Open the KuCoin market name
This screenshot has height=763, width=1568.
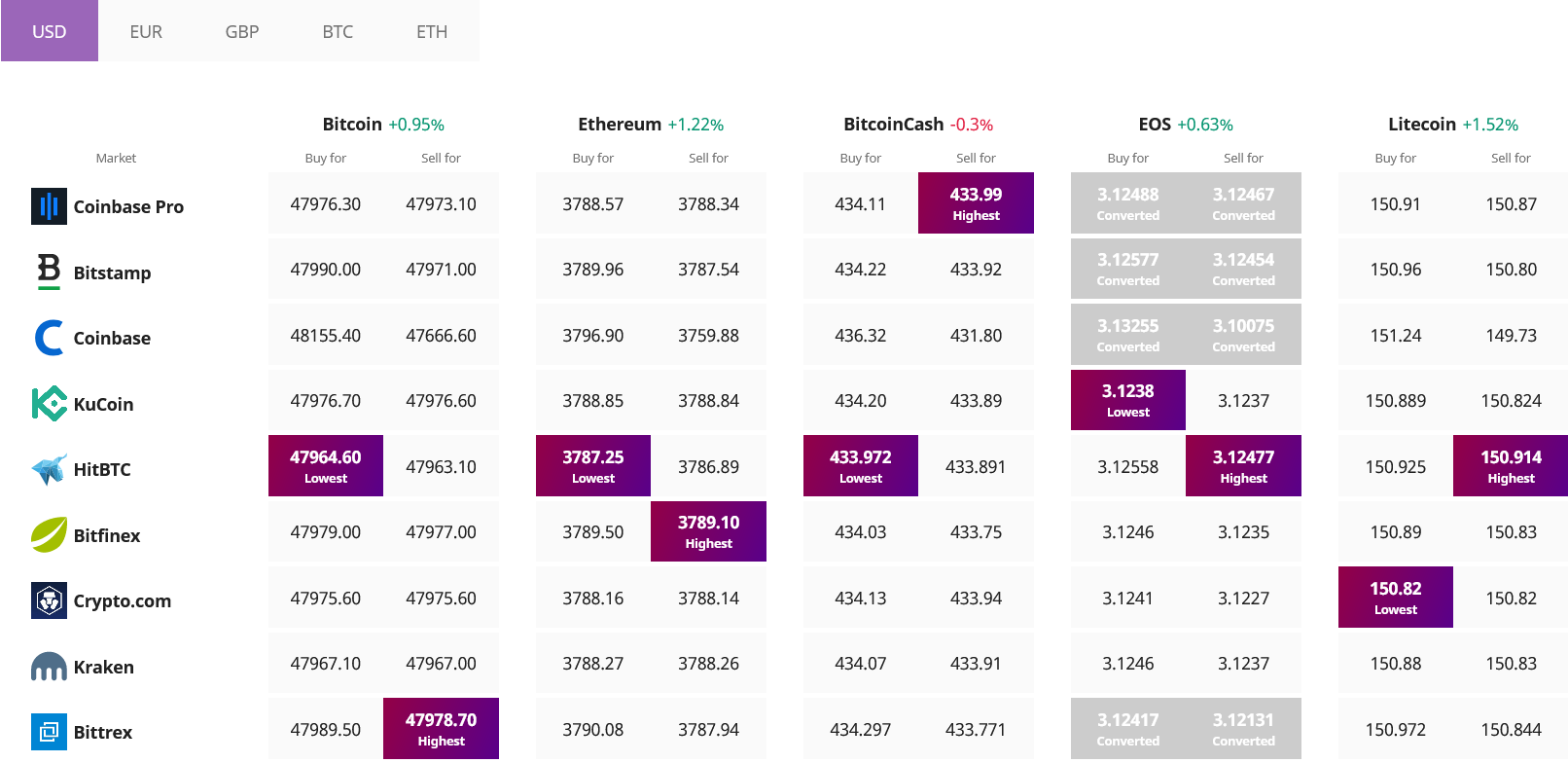(x=103, y=404)
